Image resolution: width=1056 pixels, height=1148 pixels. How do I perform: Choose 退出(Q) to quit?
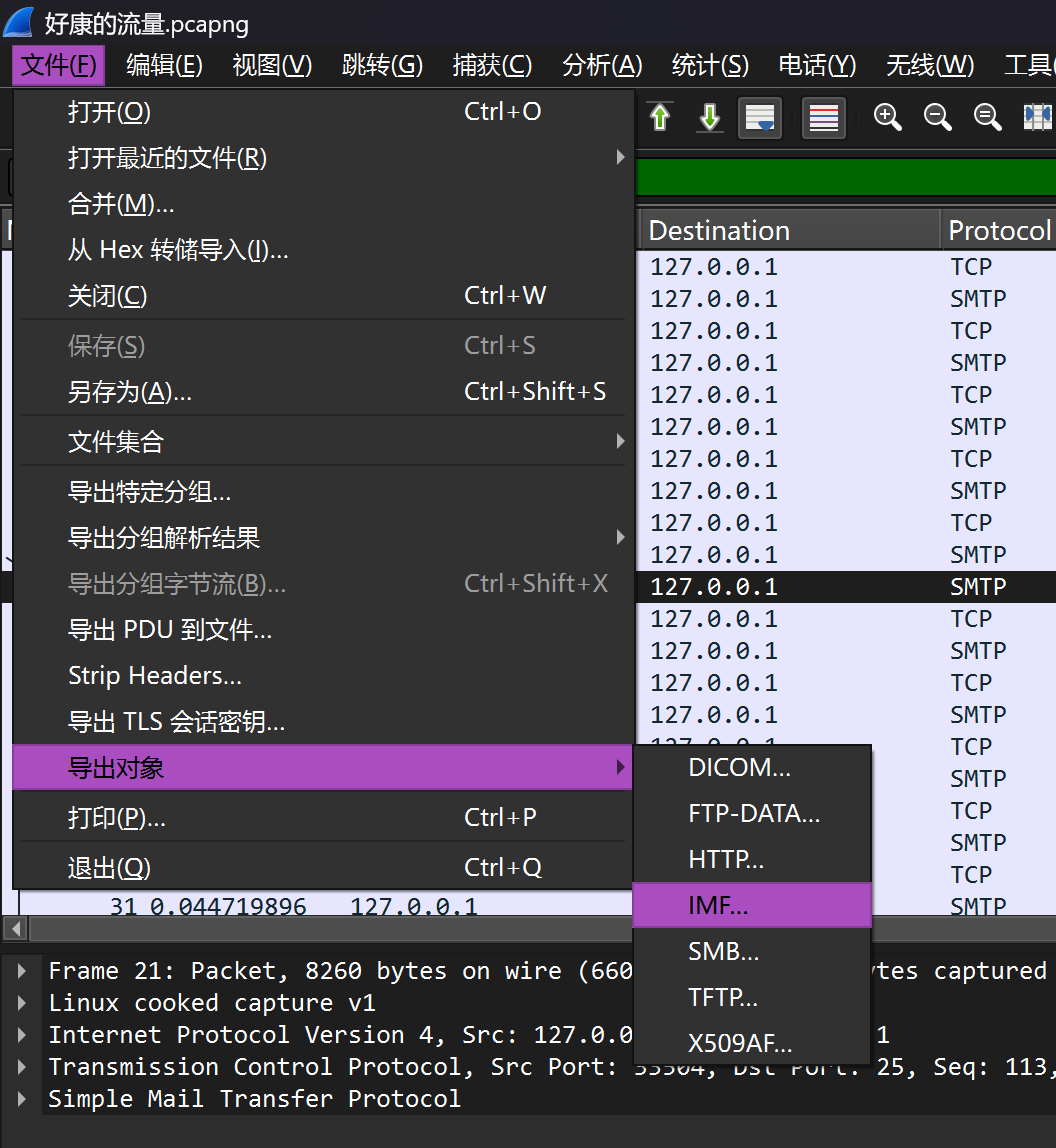(323, 868)
